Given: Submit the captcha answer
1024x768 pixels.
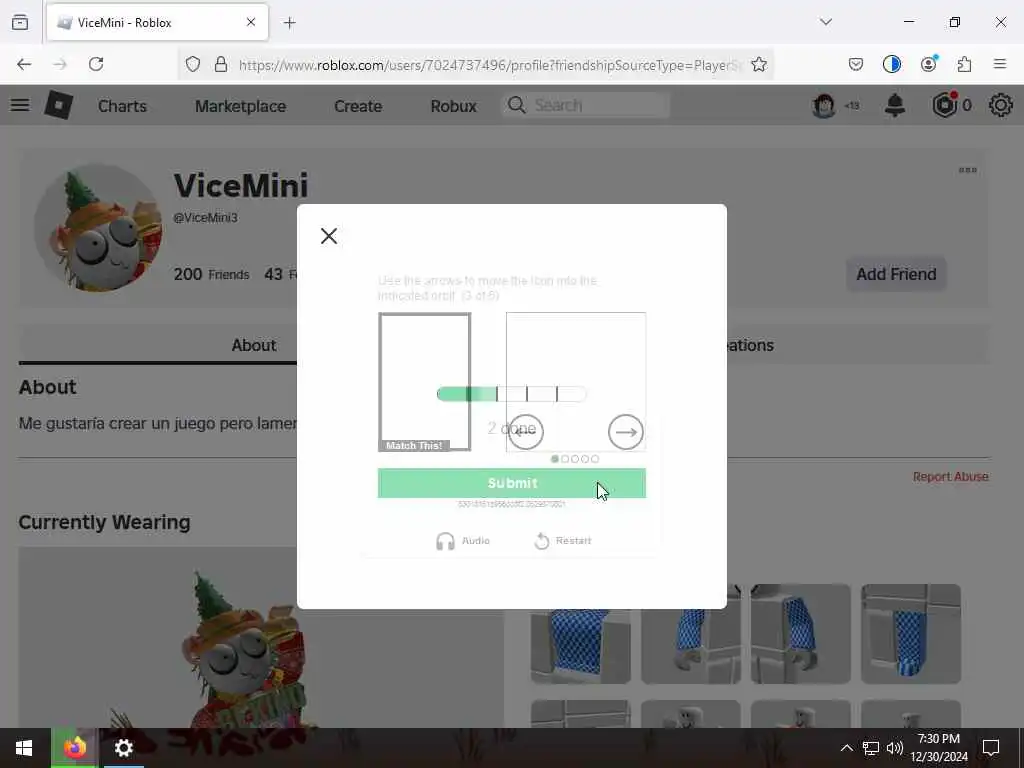Looking at the screenshot, I should (x=511, y=483).
